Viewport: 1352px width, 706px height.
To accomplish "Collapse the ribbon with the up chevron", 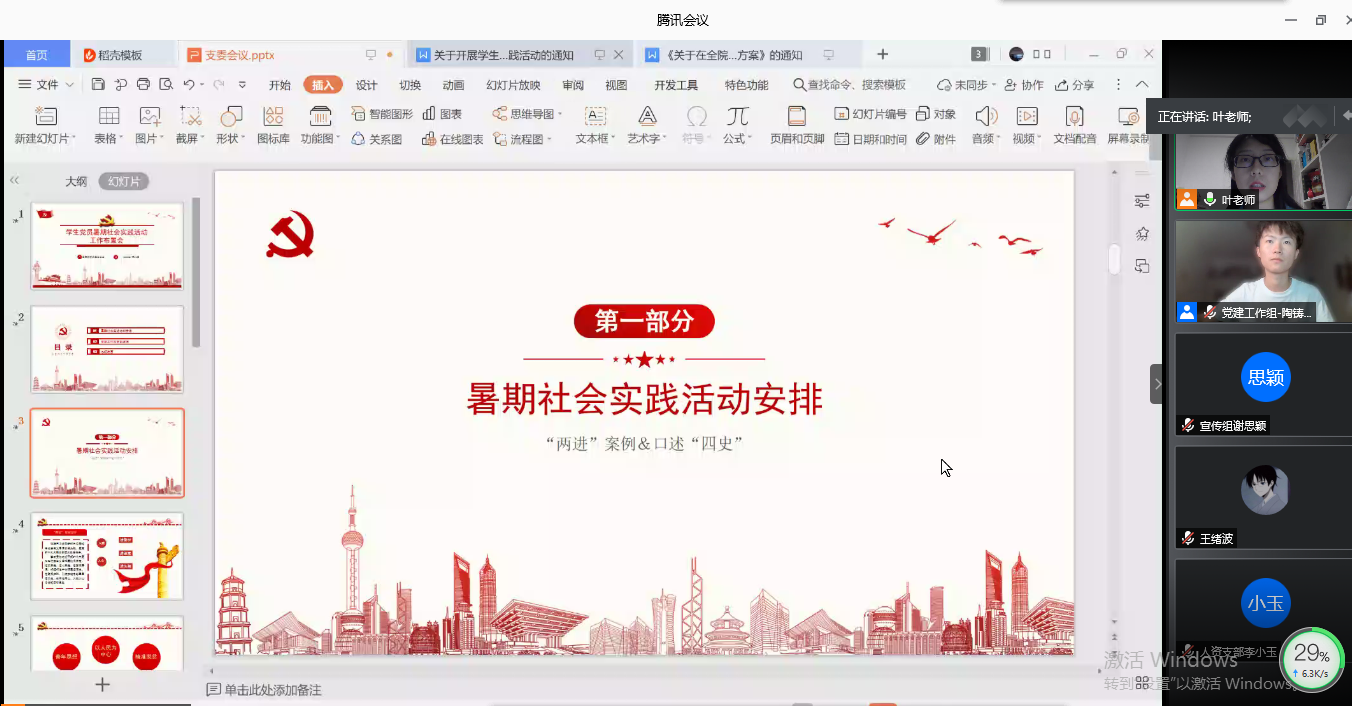I will click(x=1142, y=85).
